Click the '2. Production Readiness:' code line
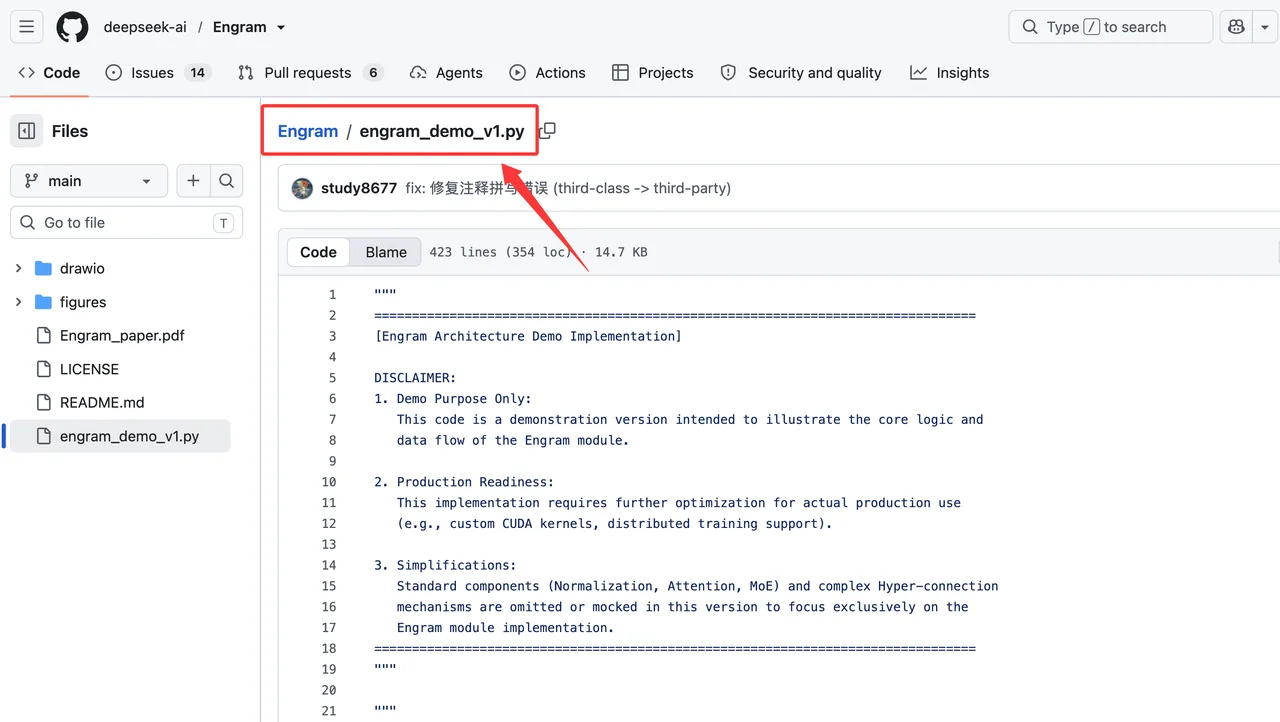Viewport: 1280px width, 722px height. [x=464, y=482]
